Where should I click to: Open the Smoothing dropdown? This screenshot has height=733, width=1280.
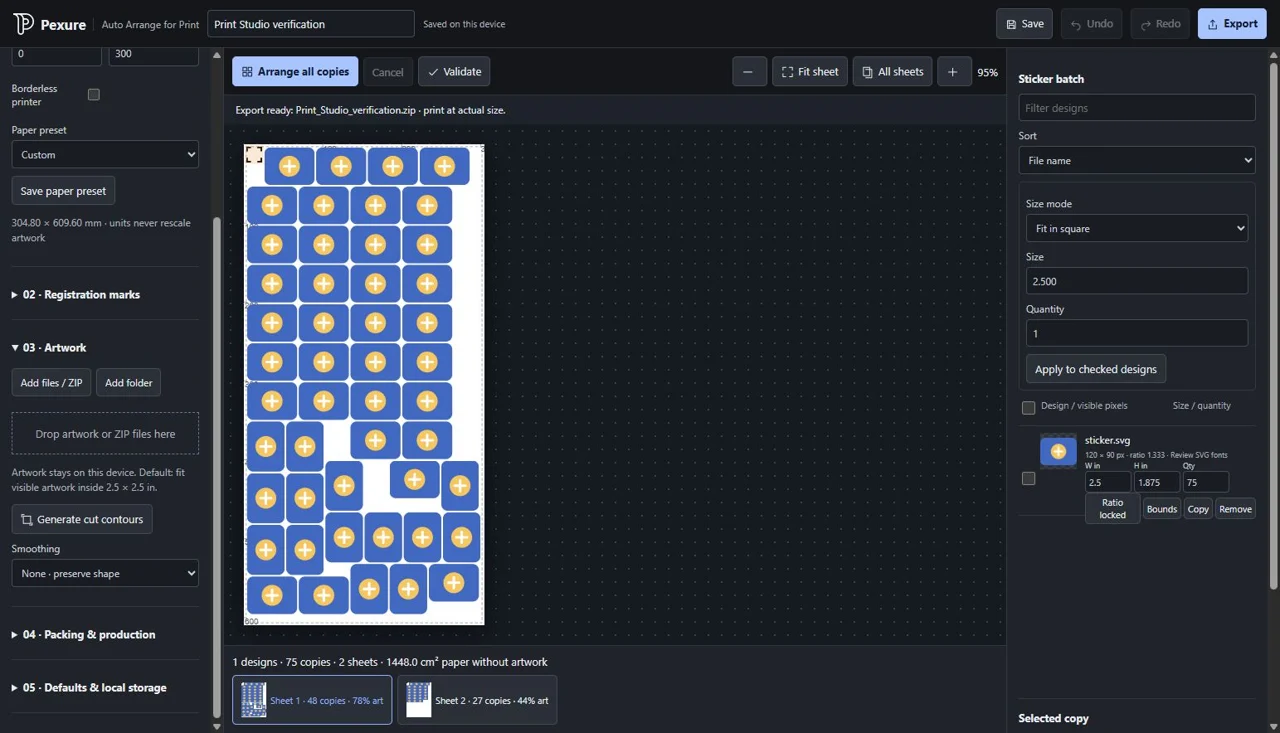point(105,574)
